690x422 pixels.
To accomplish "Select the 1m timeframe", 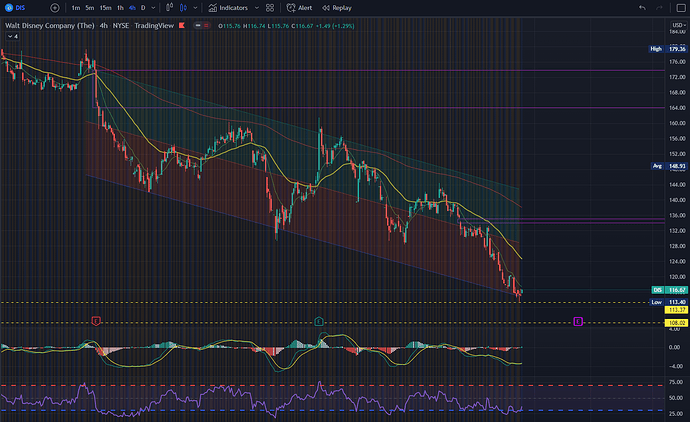I will point(76,8).
